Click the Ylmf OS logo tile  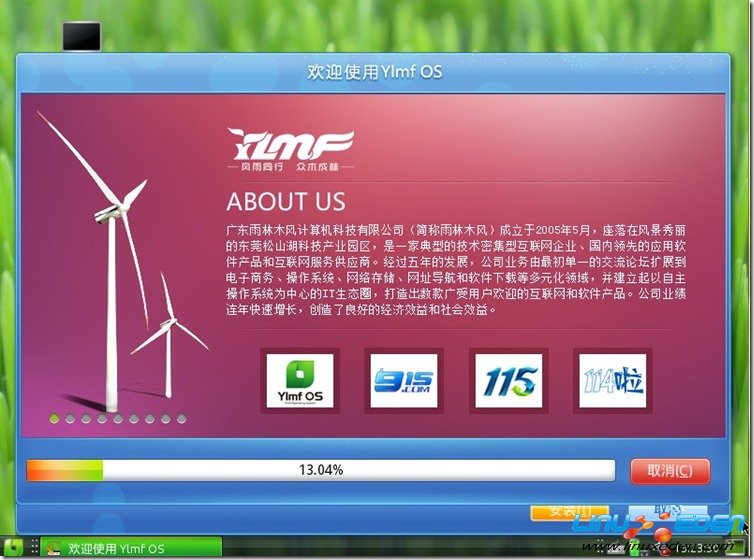[300, 381]
